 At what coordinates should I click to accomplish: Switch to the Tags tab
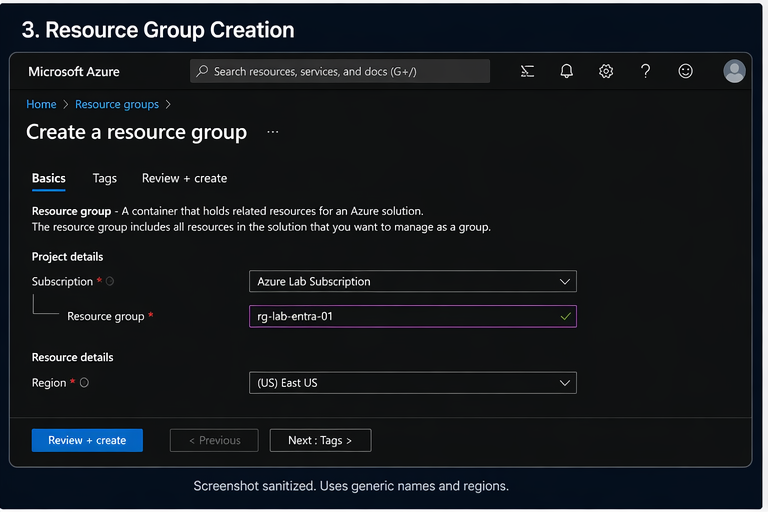[105, 178]
